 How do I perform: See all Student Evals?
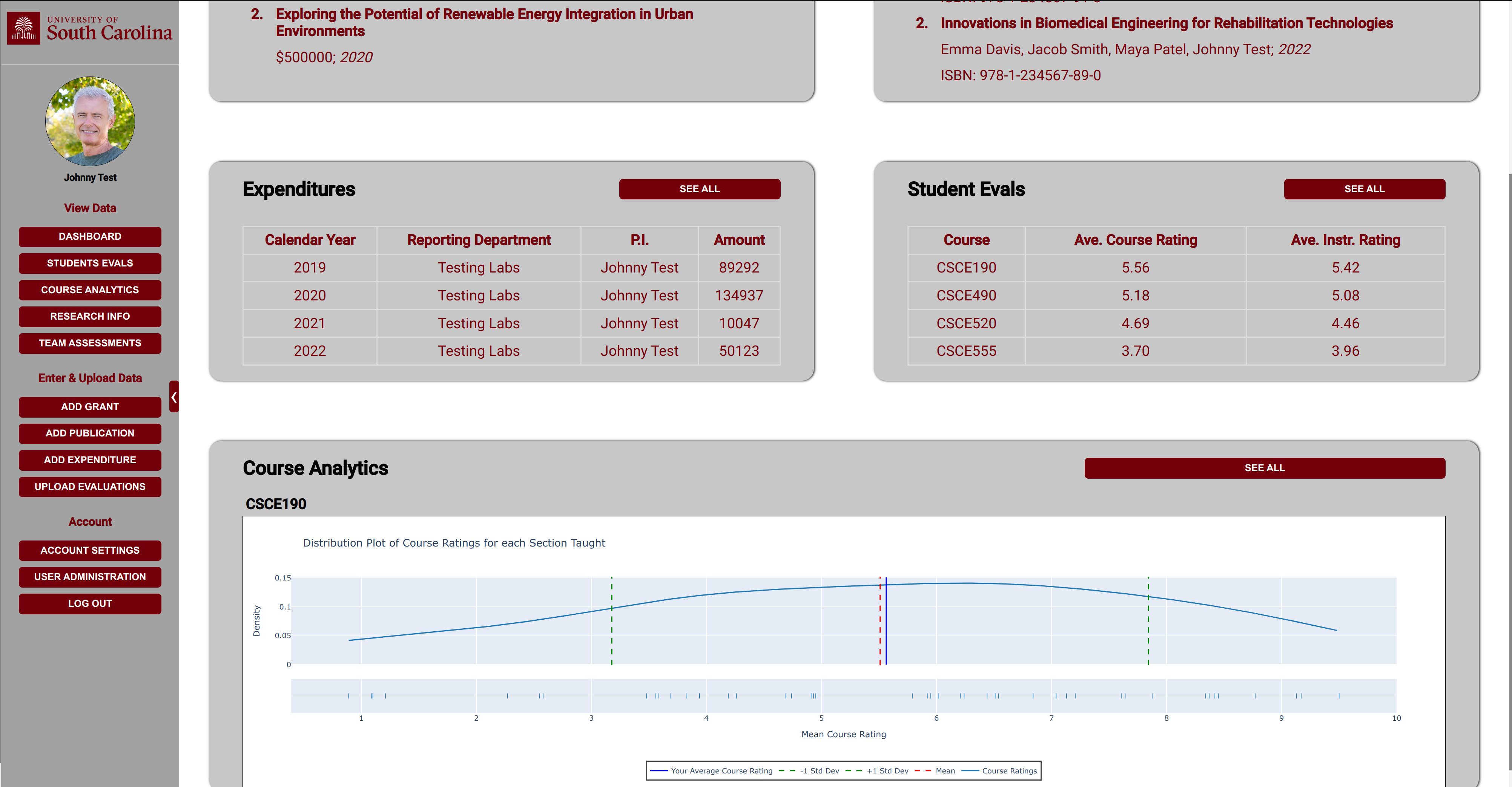coord(1364,189)
